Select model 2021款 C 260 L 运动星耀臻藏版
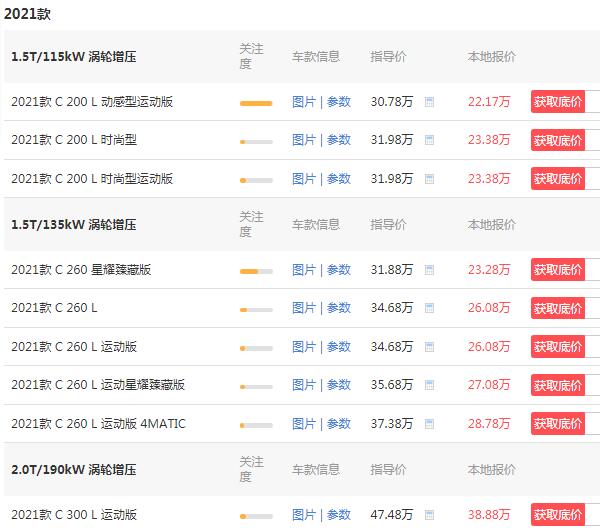Screen dimensions: 600x530 tap(98, 385)
